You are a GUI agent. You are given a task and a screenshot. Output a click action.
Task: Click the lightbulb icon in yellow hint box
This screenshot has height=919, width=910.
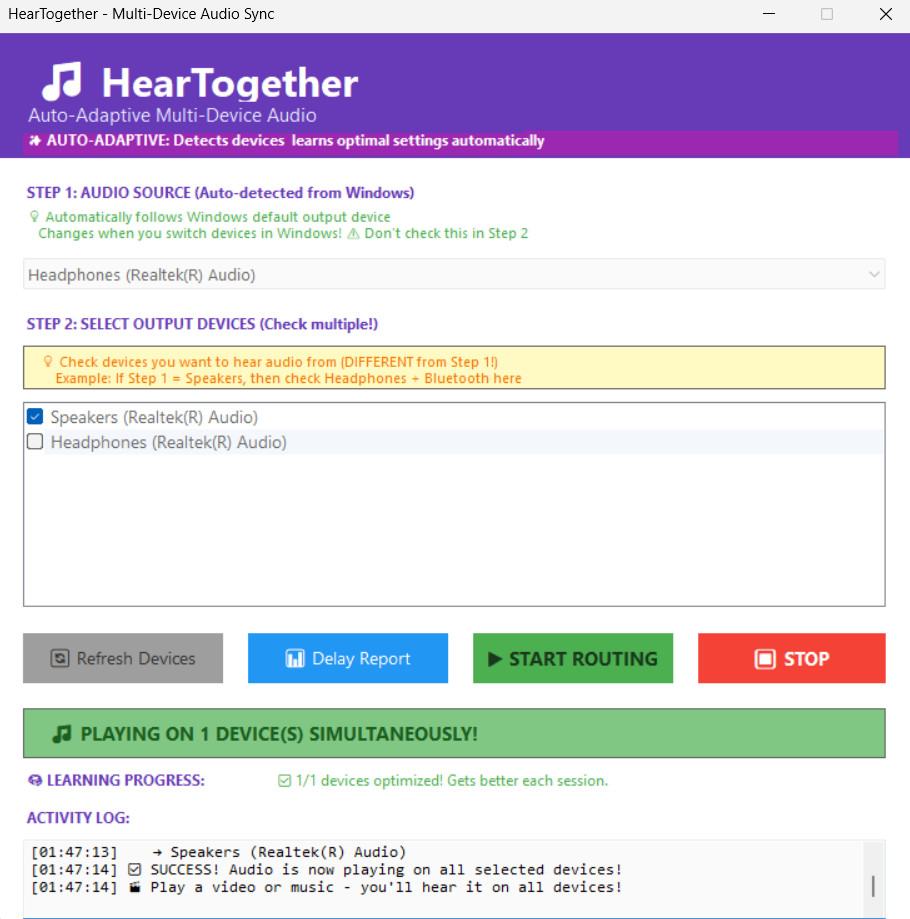[48, 362]
